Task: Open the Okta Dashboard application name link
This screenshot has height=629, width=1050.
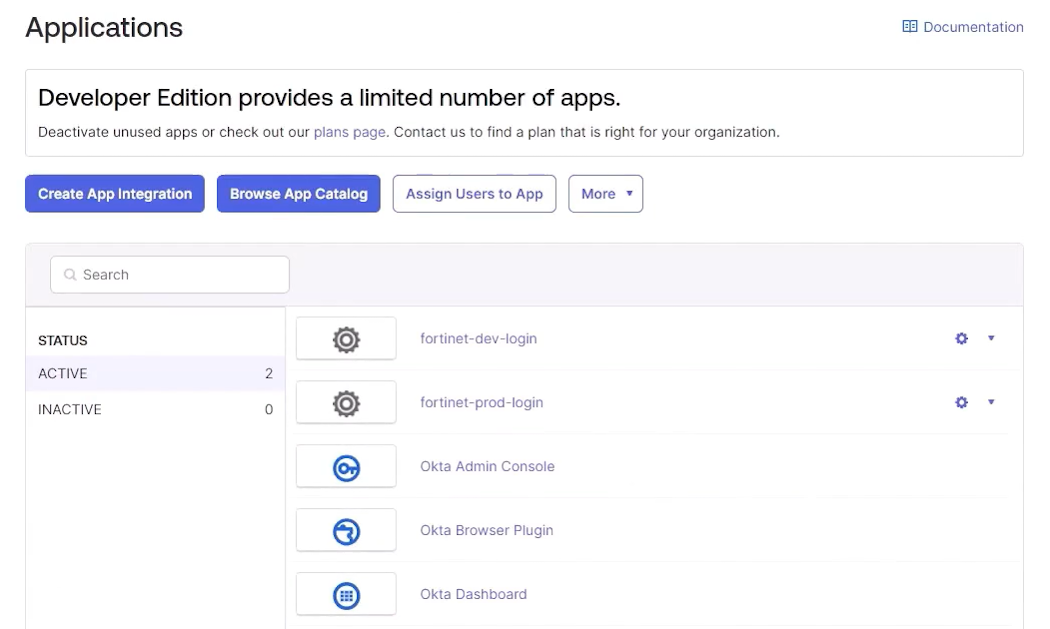Action: coord(473,595)
